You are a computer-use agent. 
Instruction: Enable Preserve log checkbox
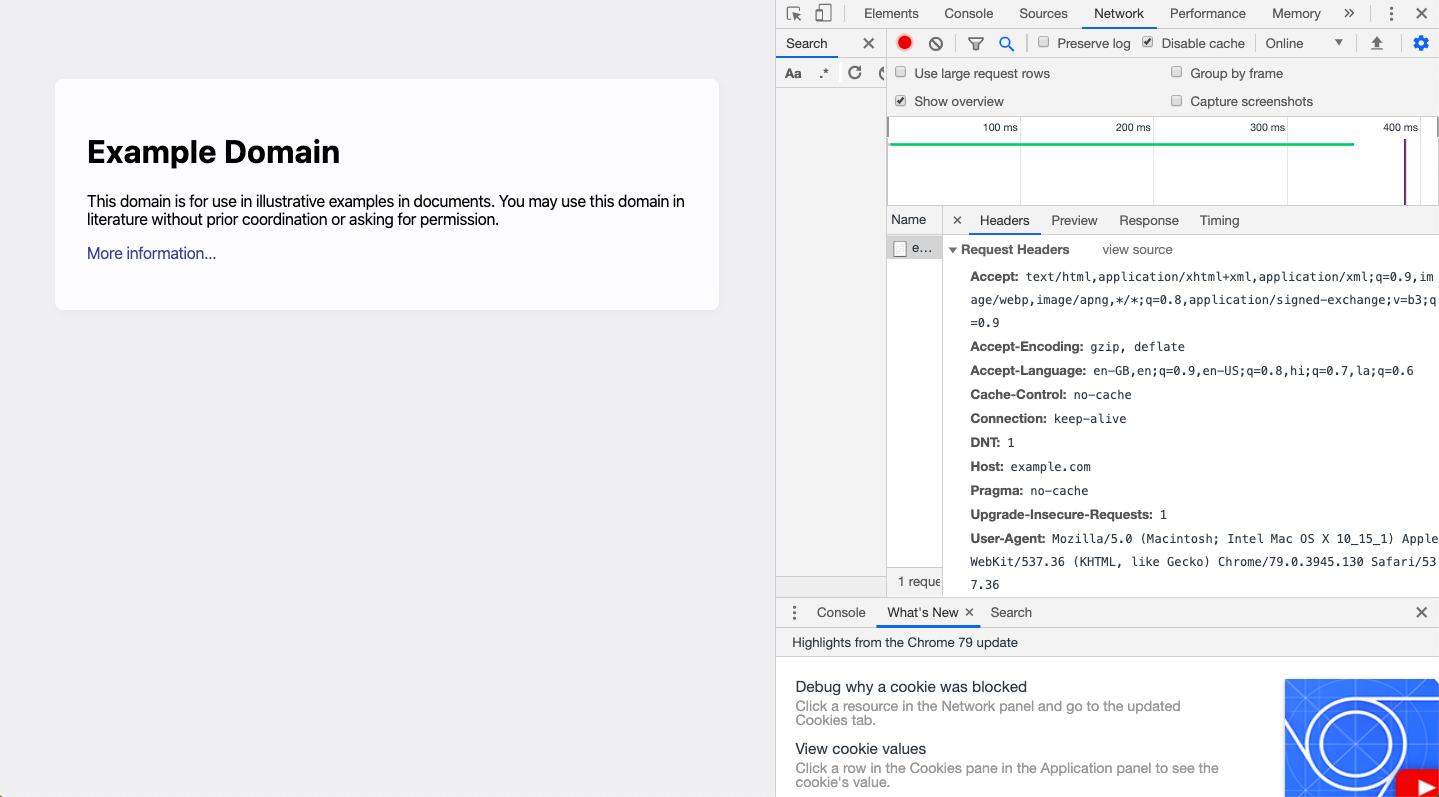(x=1043, y=42)
